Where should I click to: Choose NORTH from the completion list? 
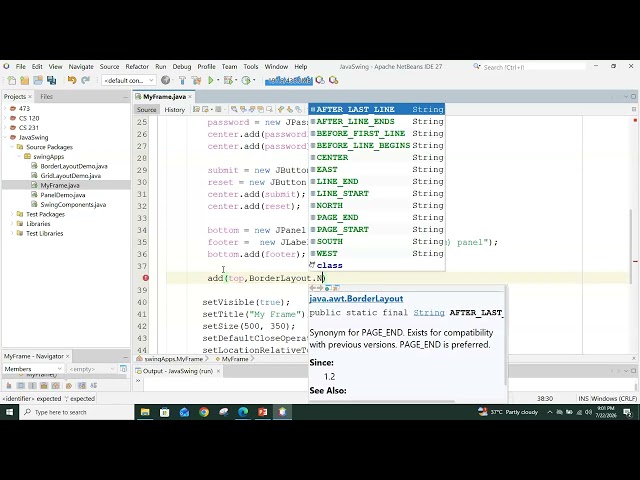(x=377, y=205)
